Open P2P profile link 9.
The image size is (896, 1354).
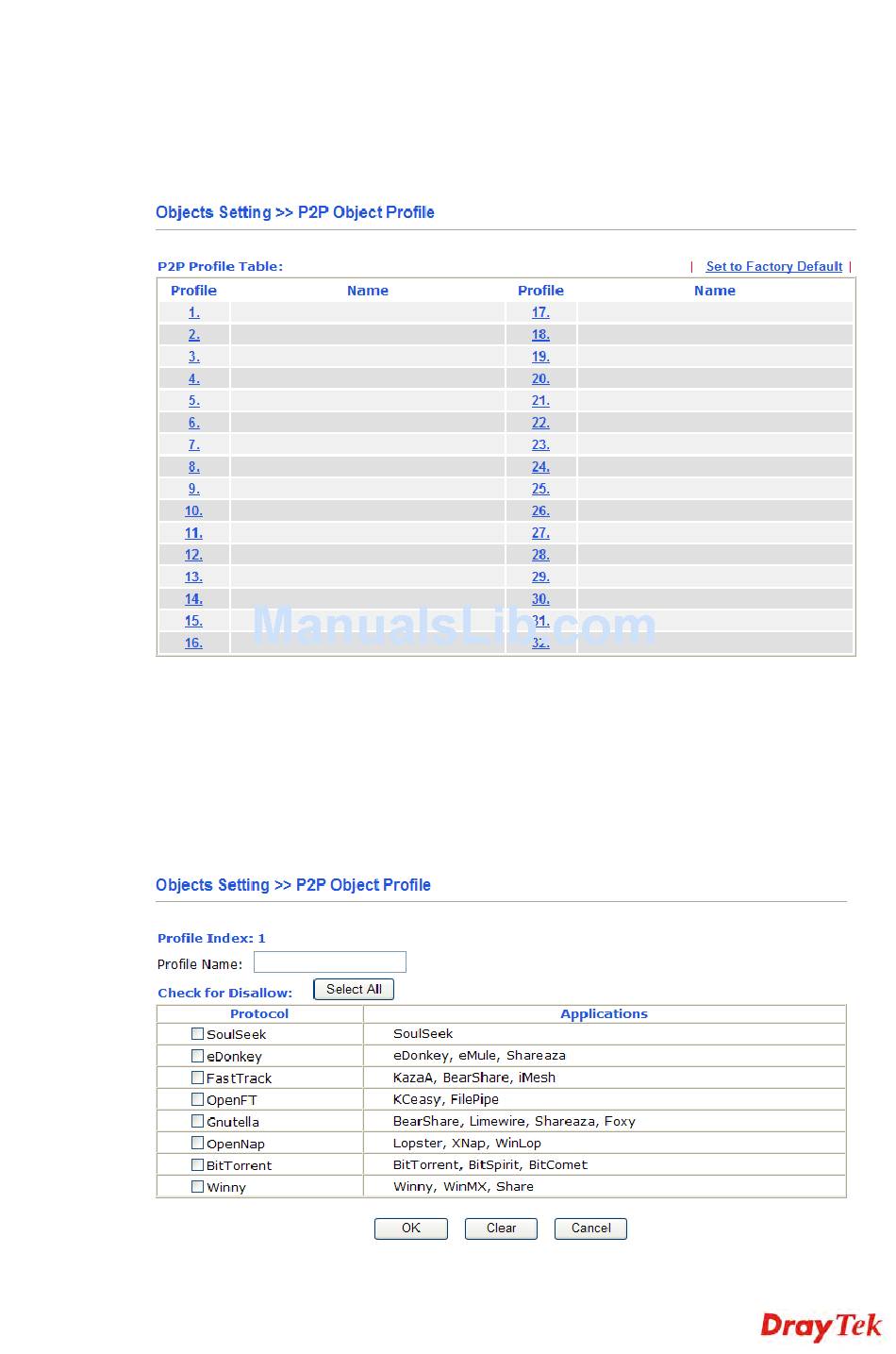(x=193, y=489)
